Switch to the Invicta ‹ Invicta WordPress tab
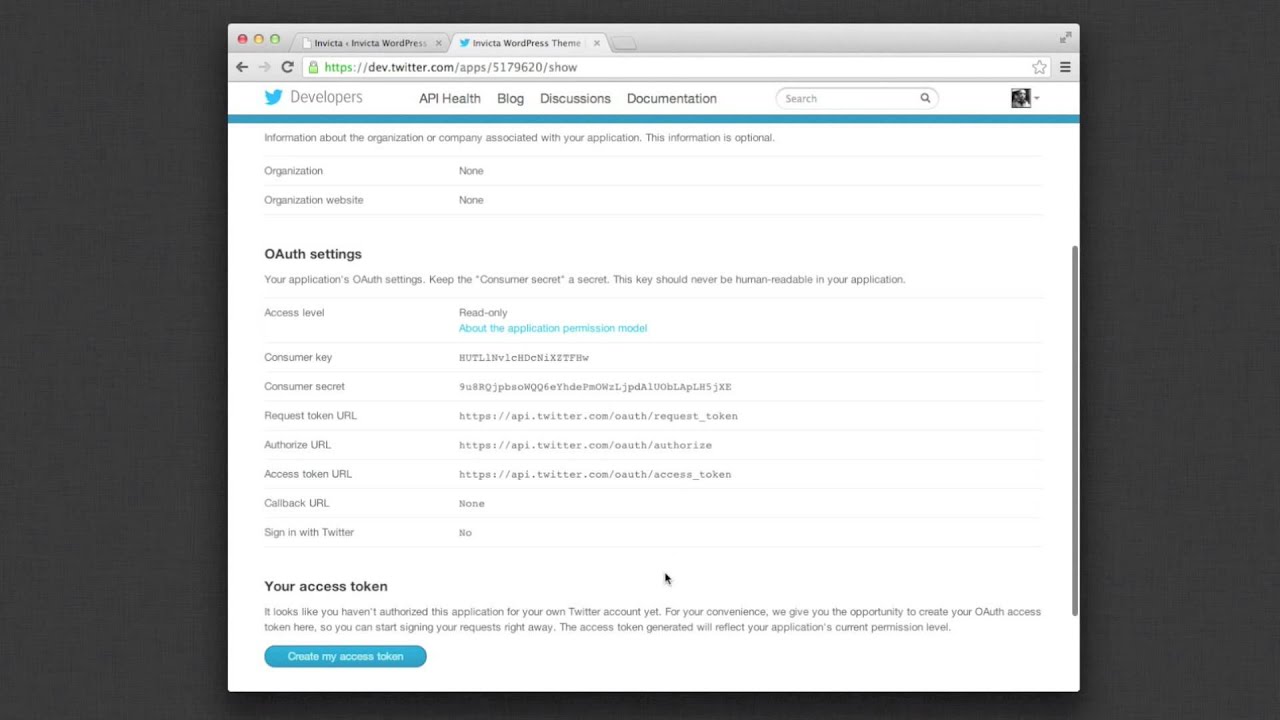The image size is (1280, 720). point(370,43)
